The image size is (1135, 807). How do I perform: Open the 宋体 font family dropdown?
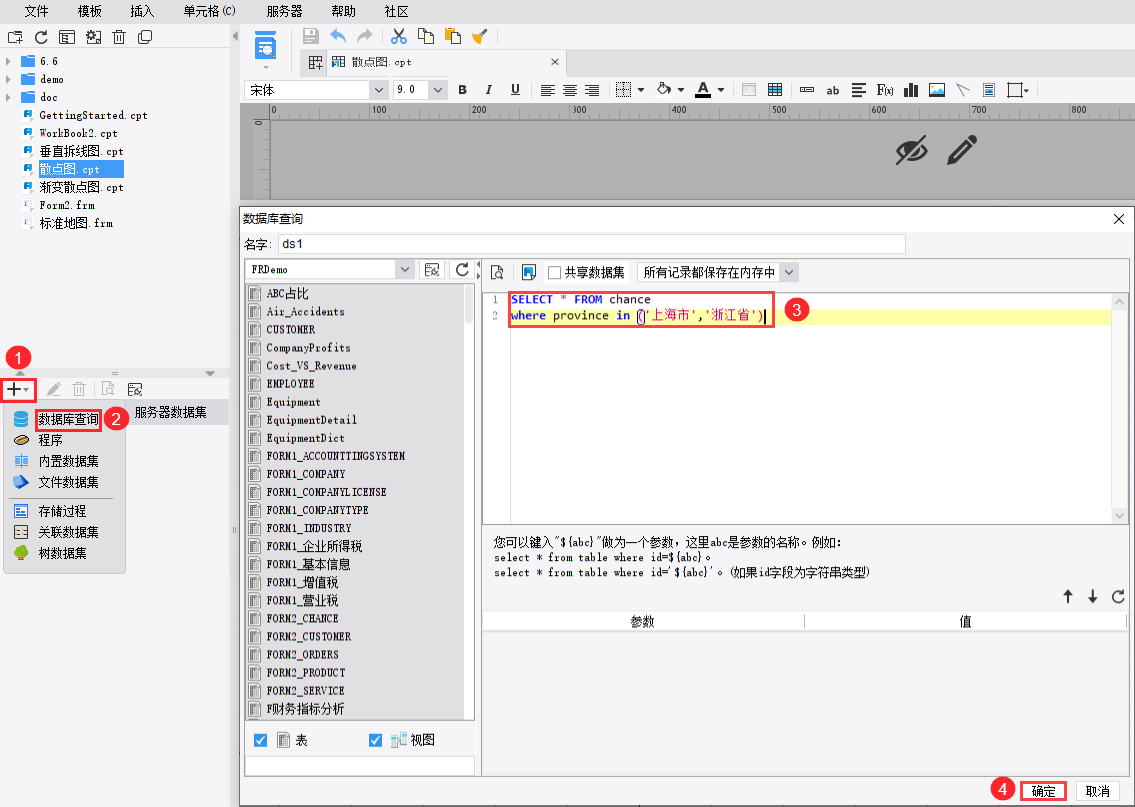point(378,90)
